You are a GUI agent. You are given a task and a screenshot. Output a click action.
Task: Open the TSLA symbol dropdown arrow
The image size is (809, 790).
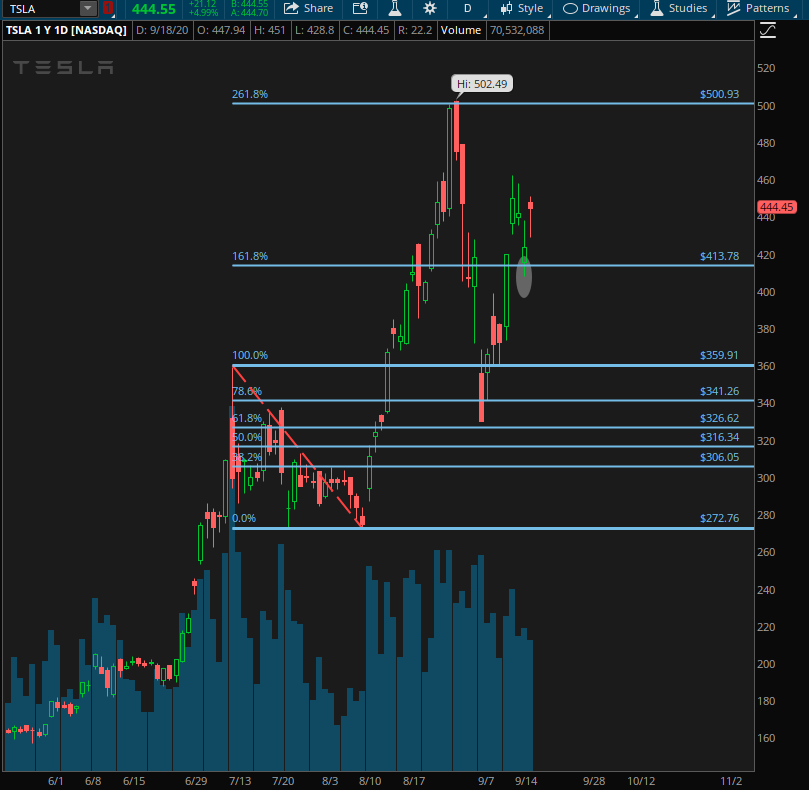click(88, 8)
